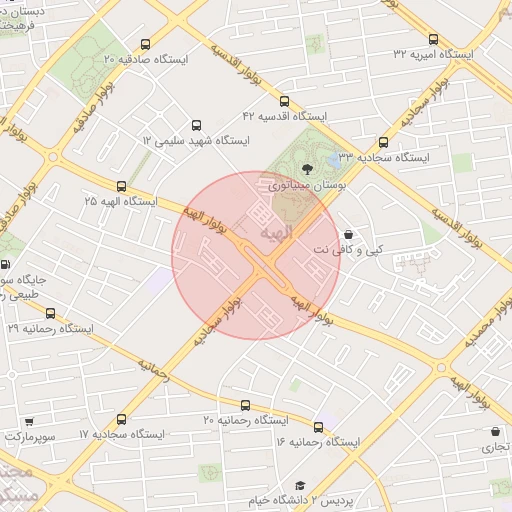
Task: Select the تجاری shopping basket icon
Action: click(496, 432)
